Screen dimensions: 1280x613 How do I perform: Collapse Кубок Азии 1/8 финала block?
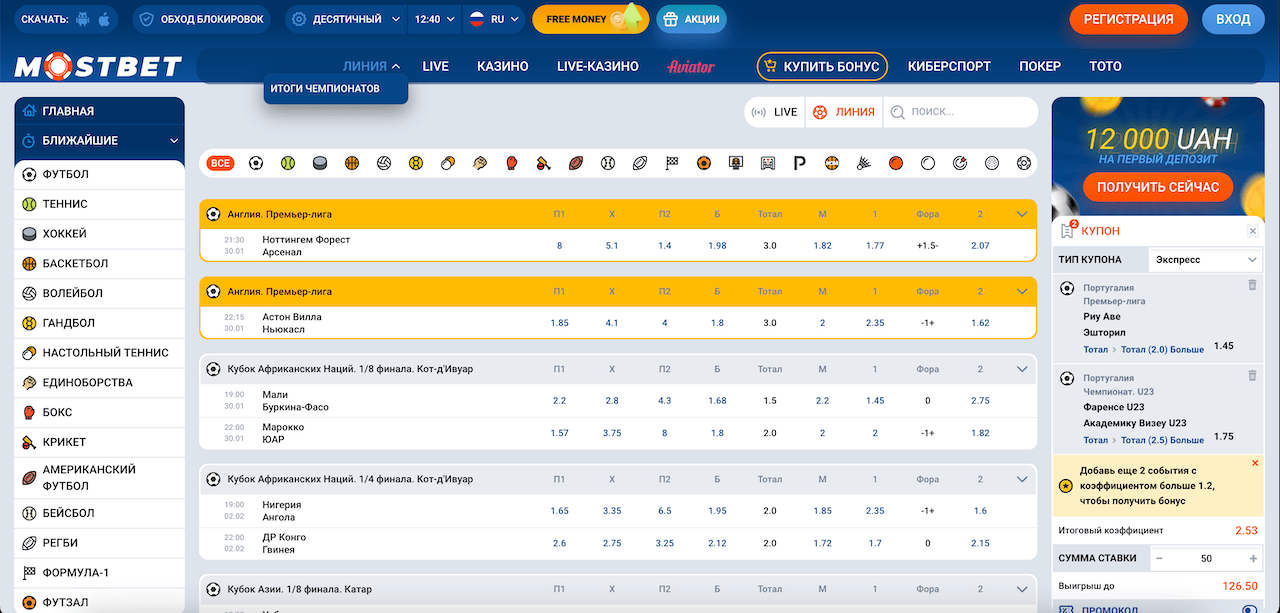pyautogui.click(x=1022, y=589)
